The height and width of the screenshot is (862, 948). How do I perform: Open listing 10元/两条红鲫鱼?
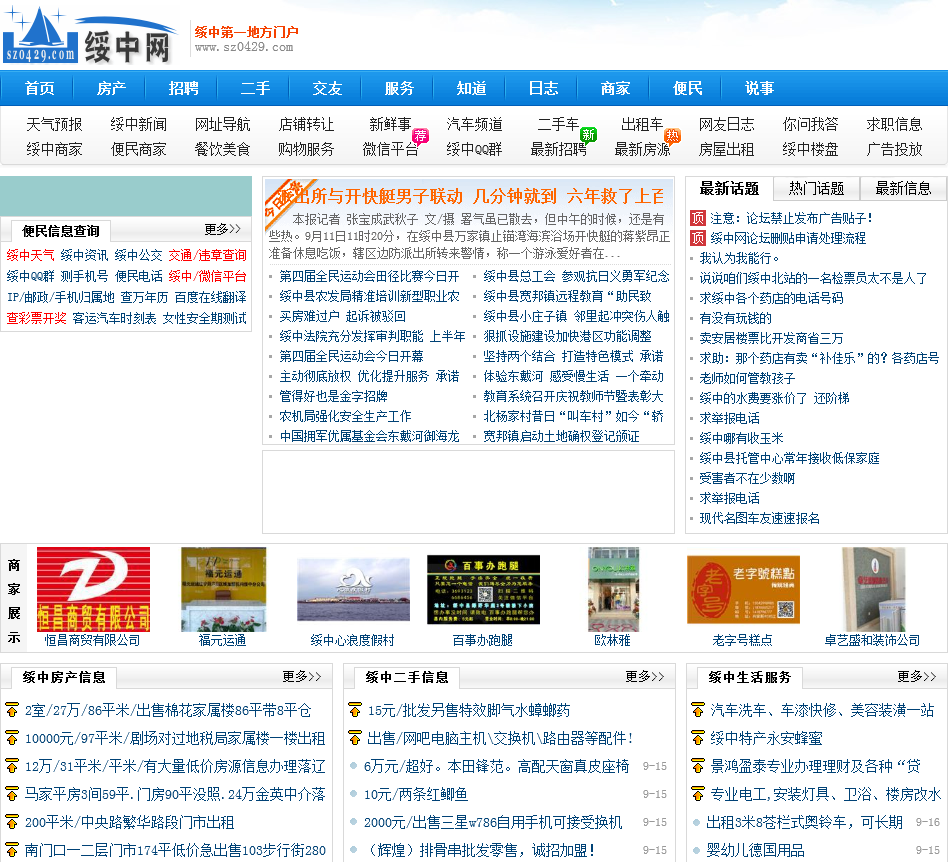coord(416,794)
